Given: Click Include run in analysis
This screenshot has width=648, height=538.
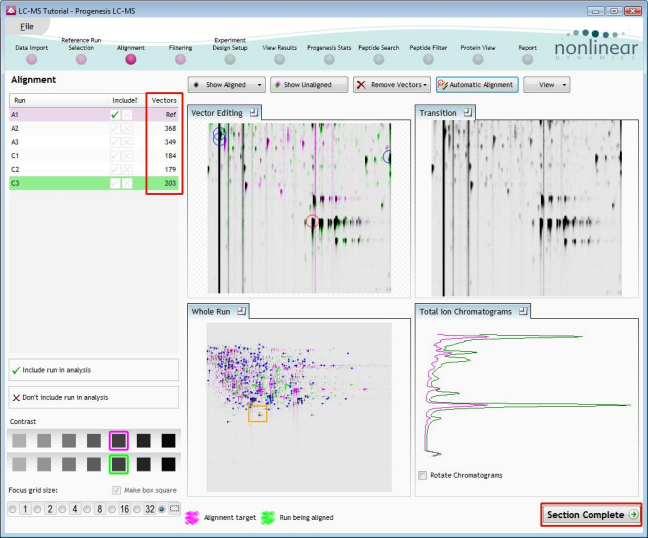Looking at the screenshot, I should click(x=94, y=370).
